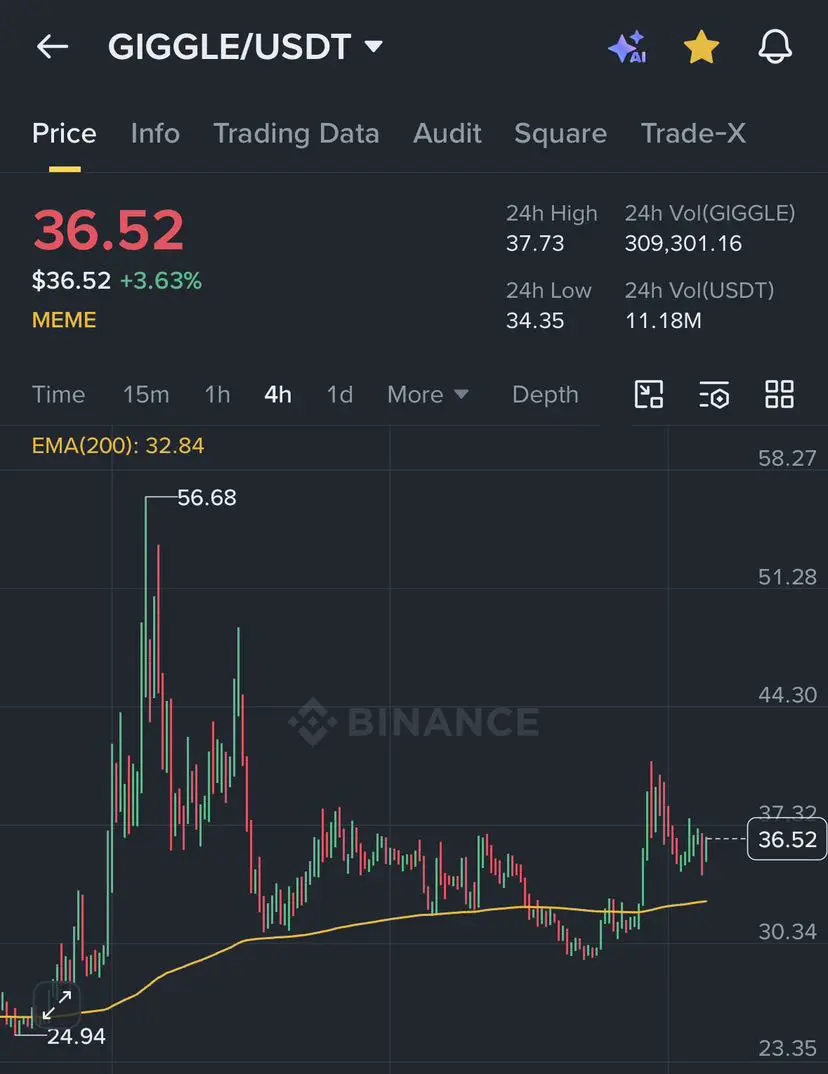Open chart indicator settings icon
Image resolution: width=828 pixels, height=1074 pixels.
tap(714, 395)
